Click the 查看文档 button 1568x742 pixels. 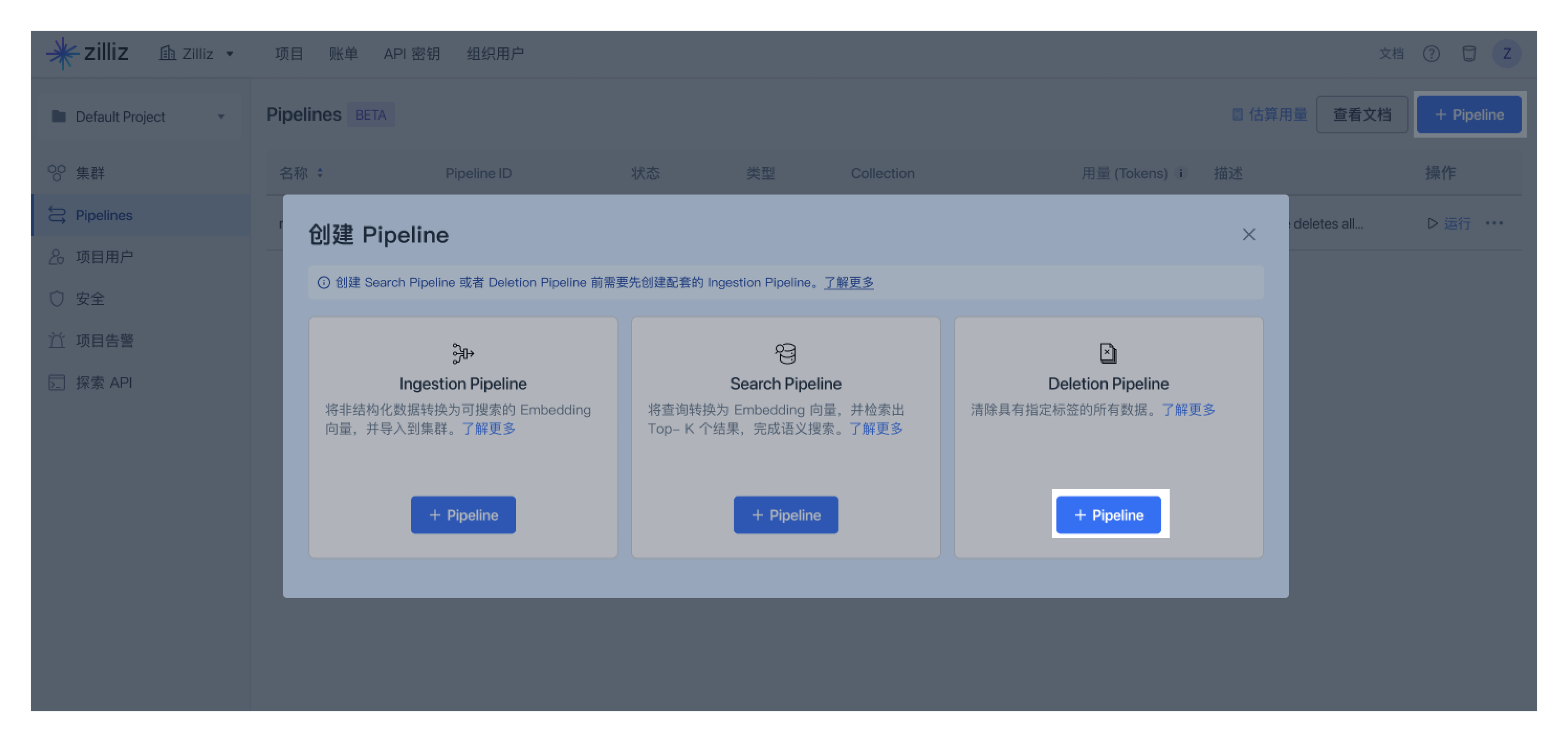[x=1362, y=114]
